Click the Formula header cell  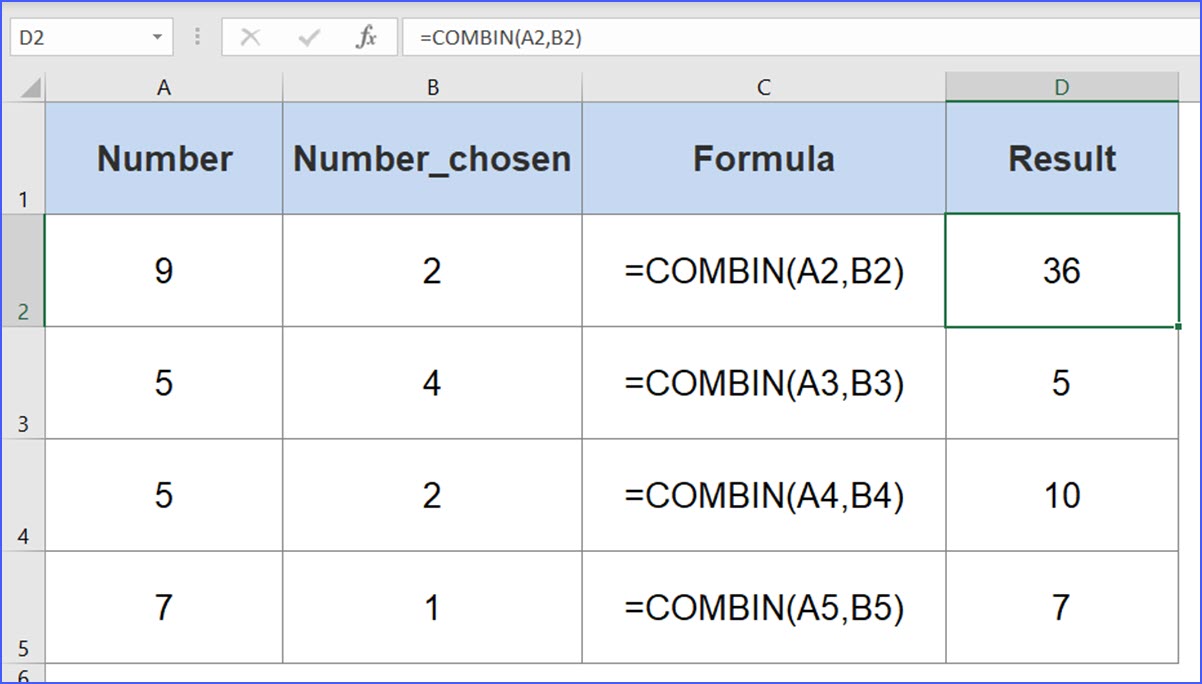763,158
